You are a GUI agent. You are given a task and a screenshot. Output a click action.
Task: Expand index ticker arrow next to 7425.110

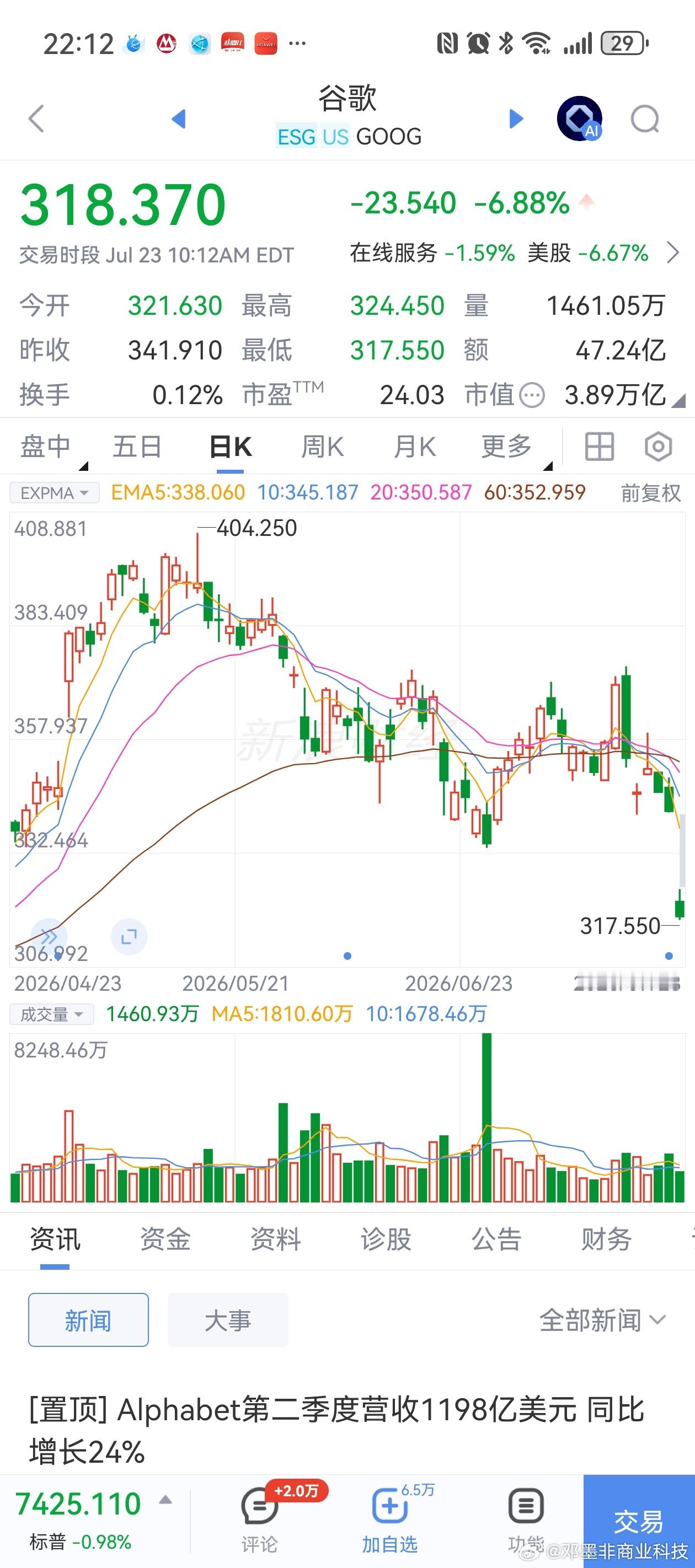click(x=165, y=1500)
